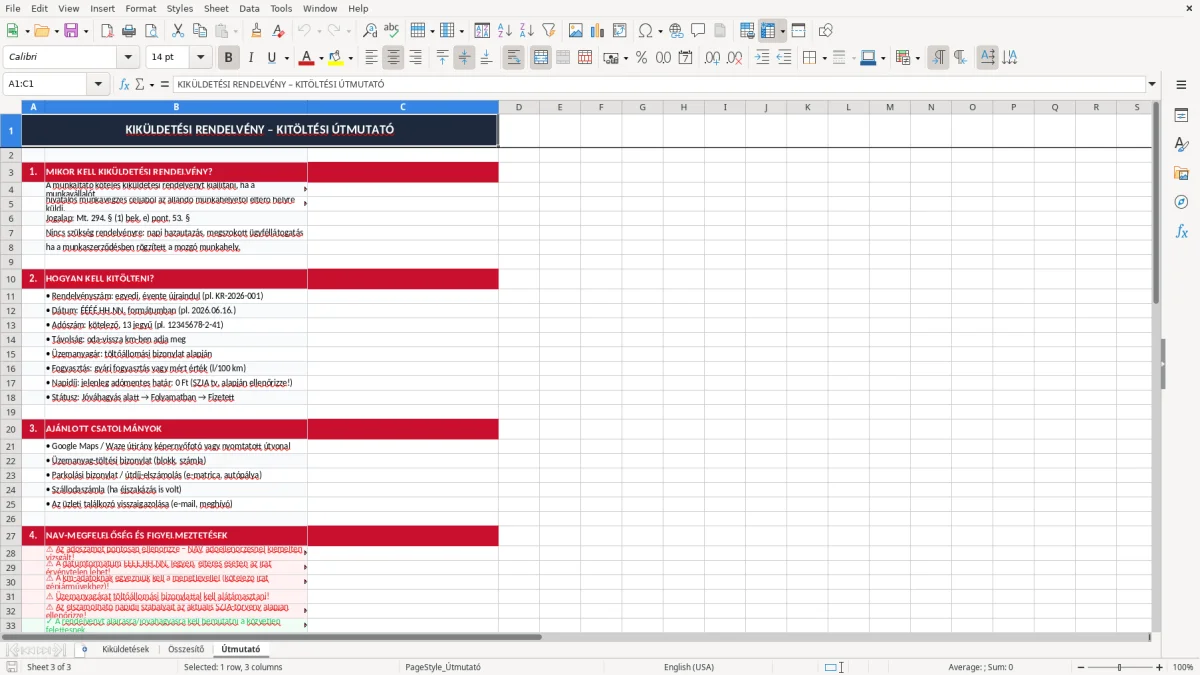Screen dimensions: 1200x675
Task: Open the Styles menu
Action: click(180, 8)
